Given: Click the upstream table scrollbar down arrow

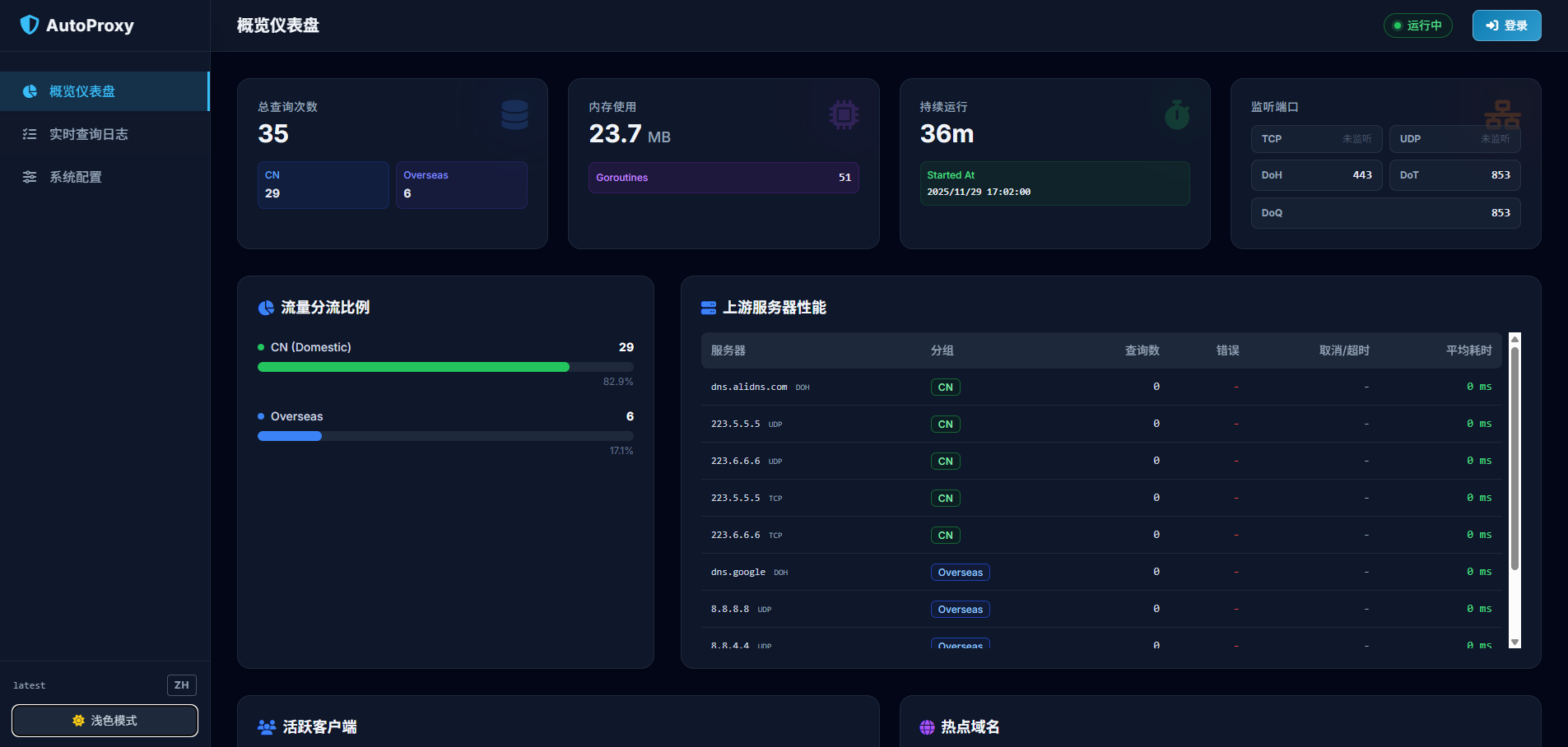Looking at the screenshot, I should click(1514, 642).
